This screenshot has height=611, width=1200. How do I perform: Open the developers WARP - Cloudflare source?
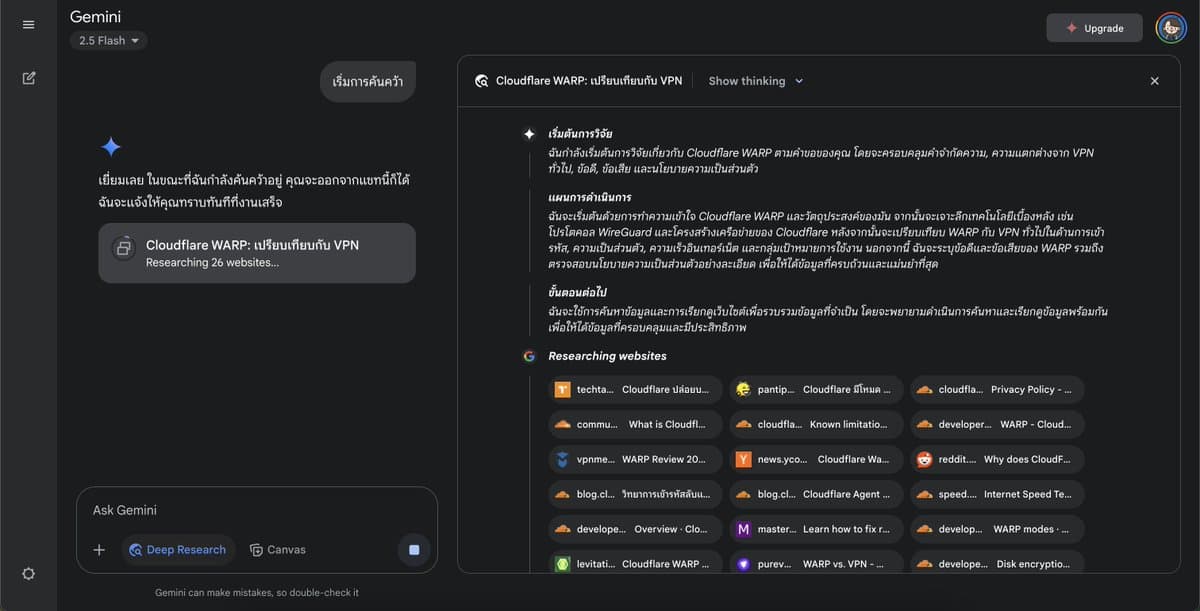tap(997, 424)
